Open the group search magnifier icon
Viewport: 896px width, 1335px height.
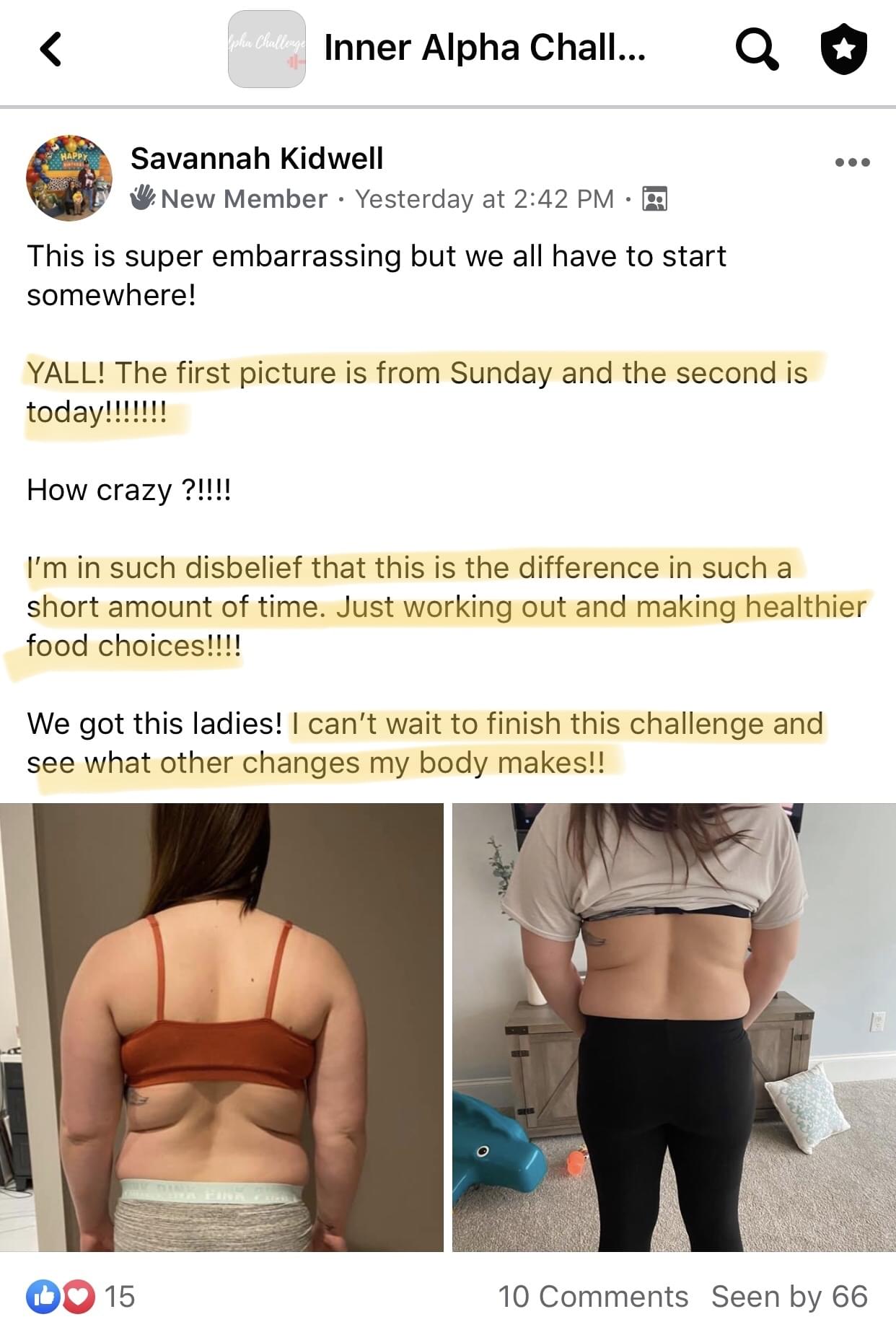click(757, 48)
